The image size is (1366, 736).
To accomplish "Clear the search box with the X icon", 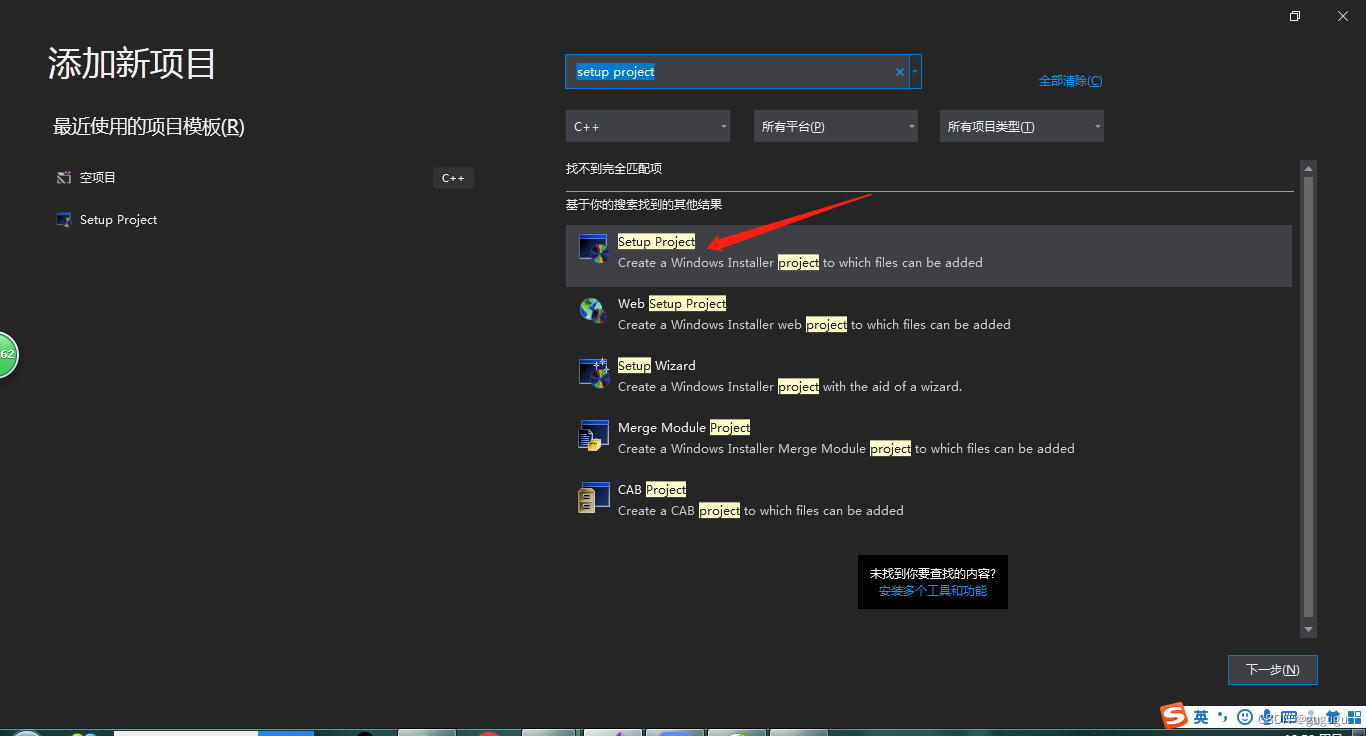I will tap(899, 72).
